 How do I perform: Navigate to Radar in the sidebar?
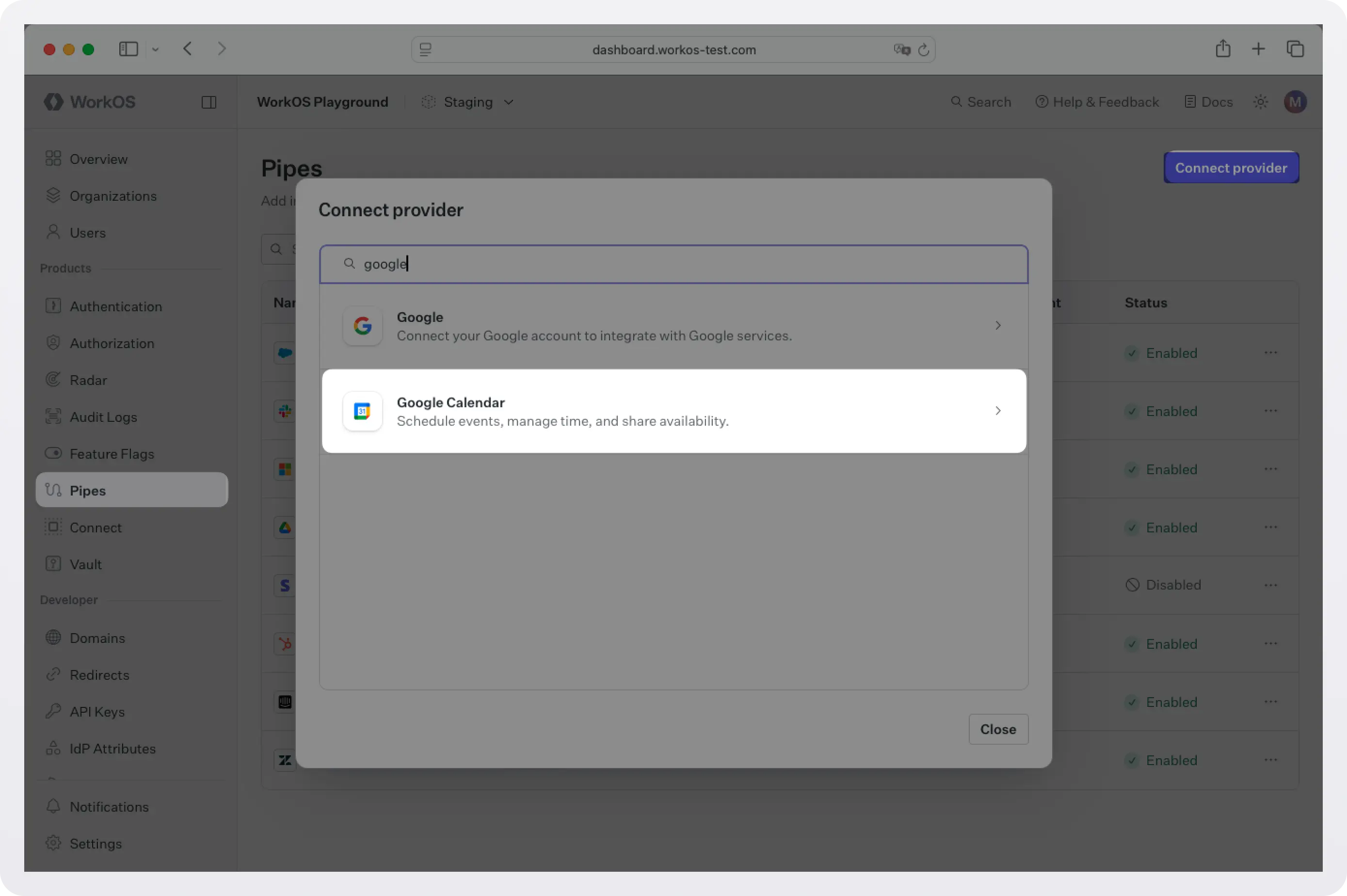coord(88,380)
